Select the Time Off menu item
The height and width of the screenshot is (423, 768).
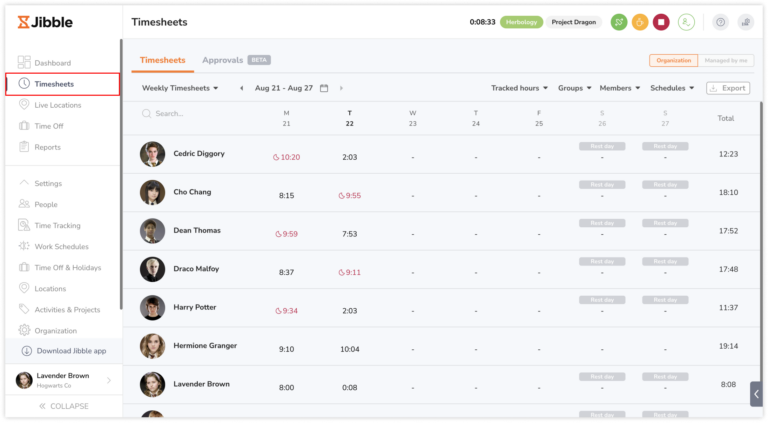(x=48, y=126)
